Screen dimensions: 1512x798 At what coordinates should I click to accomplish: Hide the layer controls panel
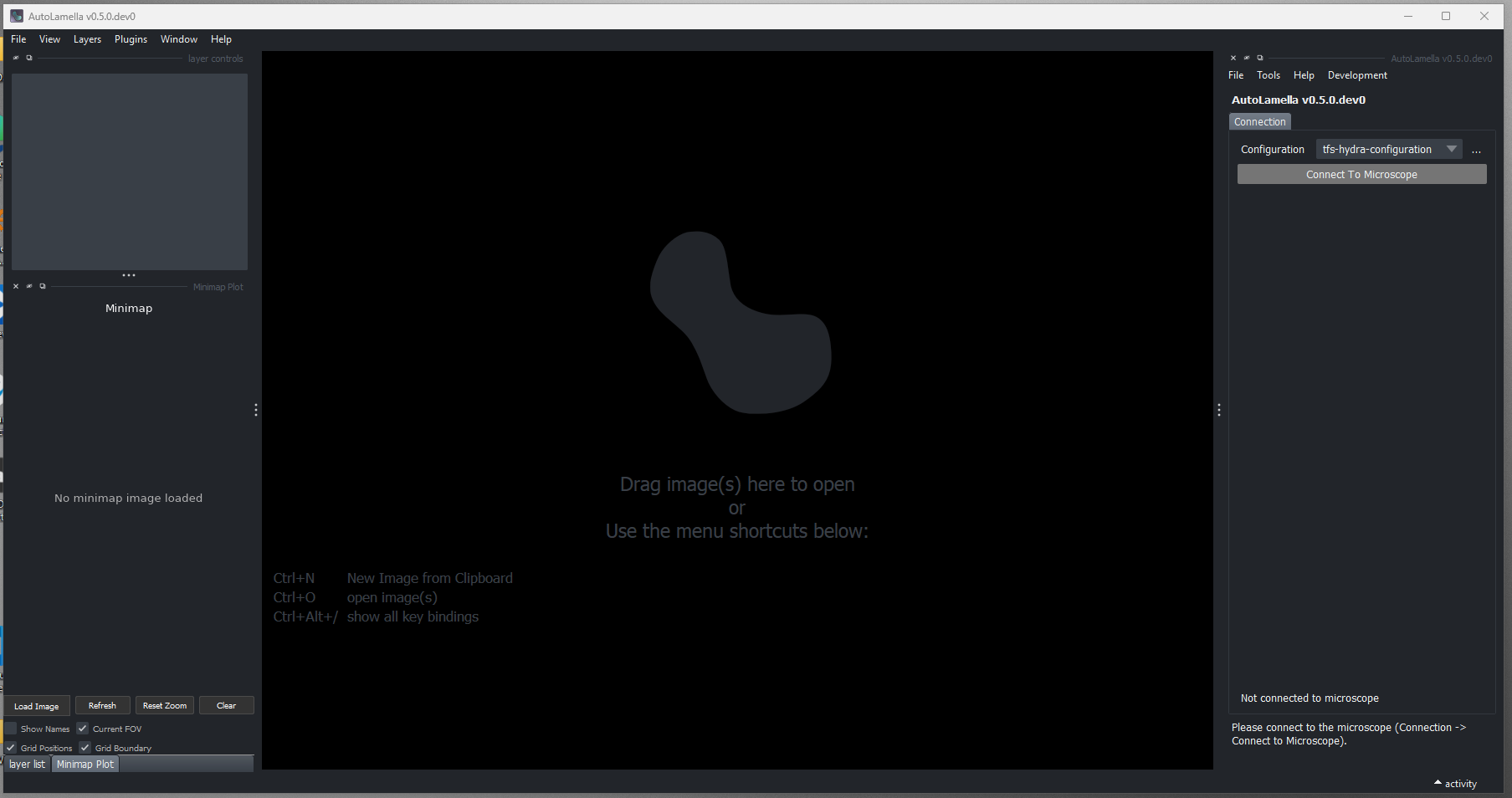click(x=15, y=57)
